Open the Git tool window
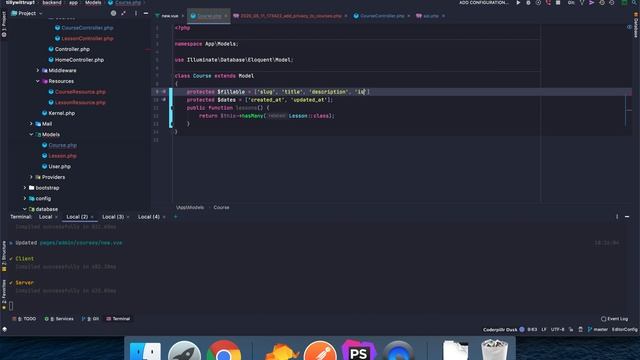 (x=91, y=319)
